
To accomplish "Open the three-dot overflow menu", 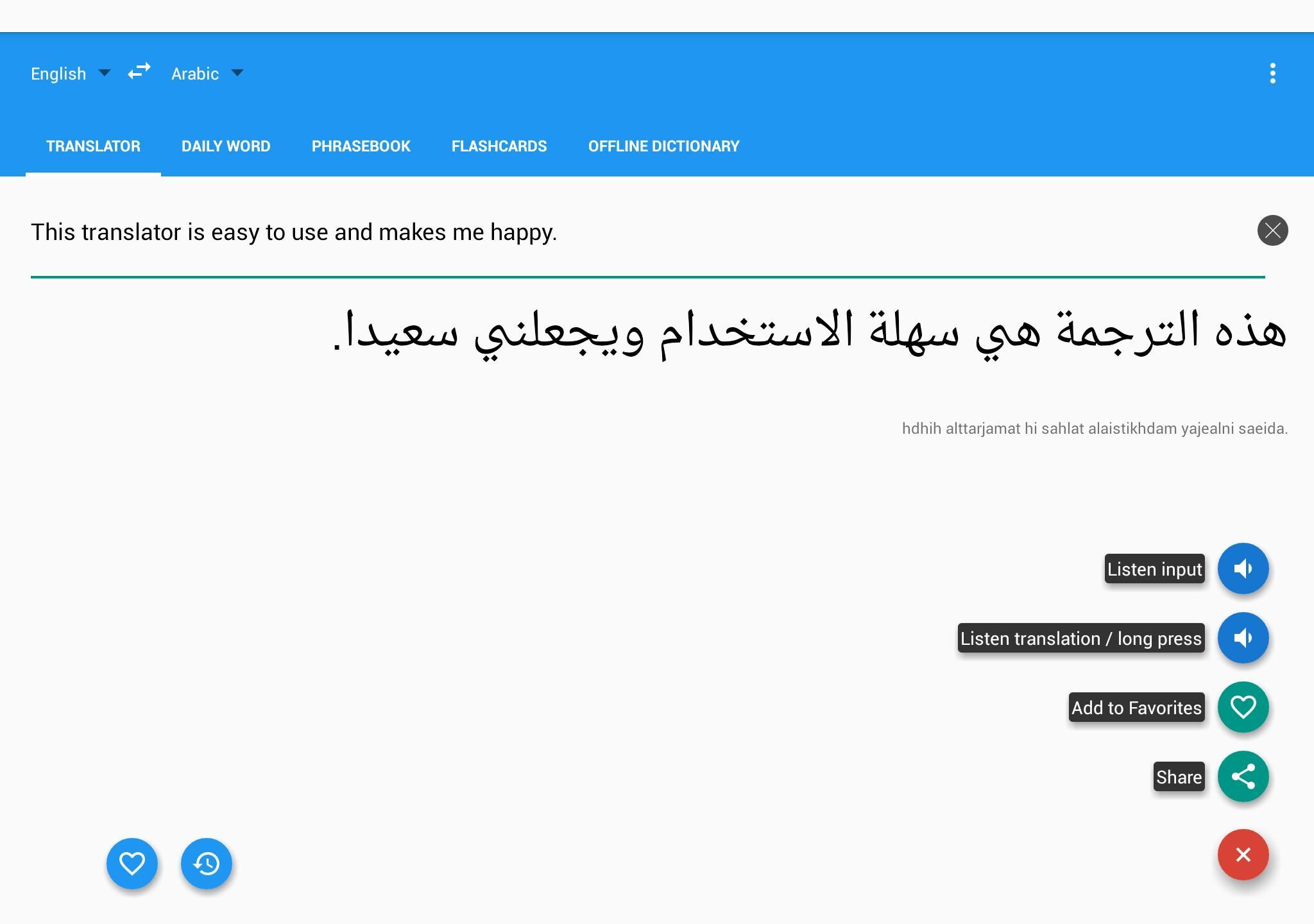I will point(1272,73).
